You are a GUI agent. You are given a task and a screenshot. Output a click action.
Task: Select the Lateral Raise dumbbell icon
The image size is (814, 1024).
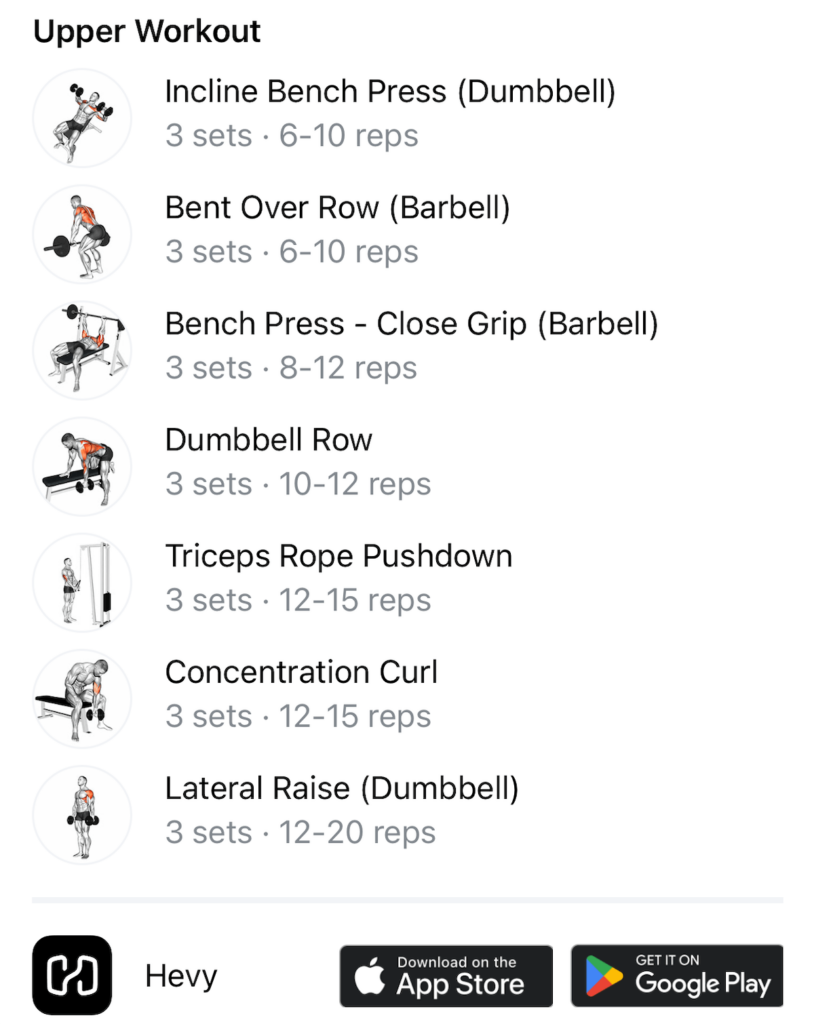(x=82, y=815)
